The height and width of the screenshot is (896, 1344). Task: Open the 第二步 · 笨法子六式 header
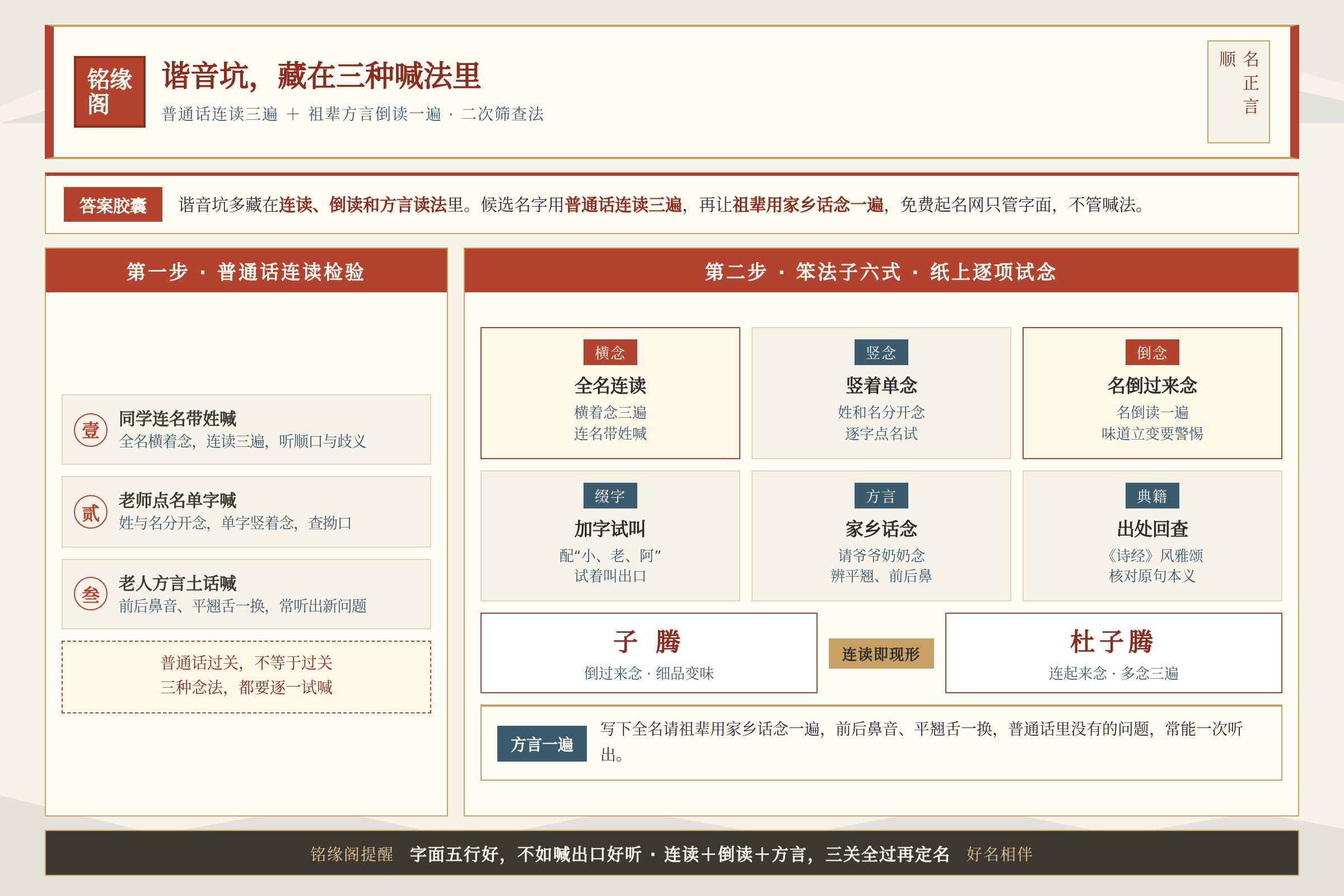tap(880, 271)
